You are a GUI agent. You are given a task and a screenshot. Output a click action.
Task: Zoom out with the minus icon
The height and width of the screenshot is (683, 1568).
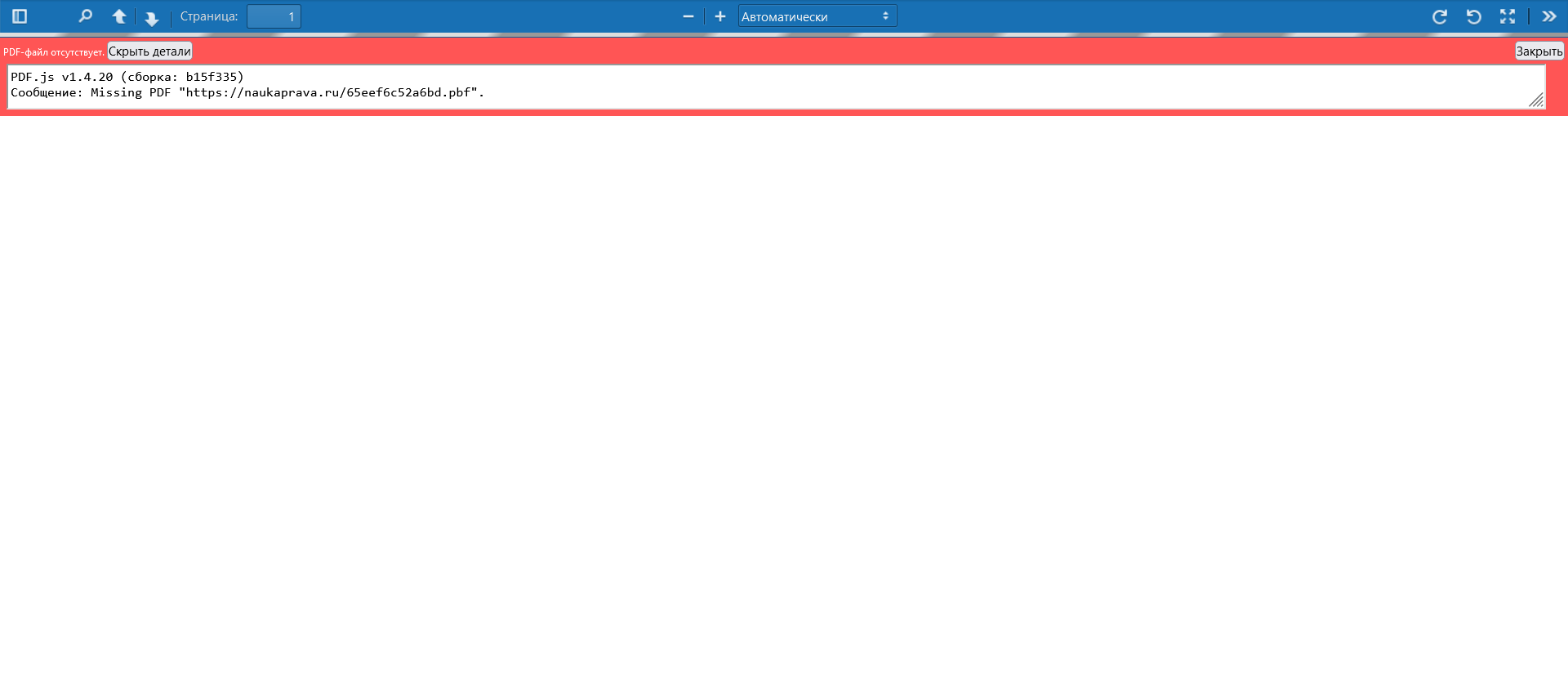pyautogui.click(x=688, y=16)
